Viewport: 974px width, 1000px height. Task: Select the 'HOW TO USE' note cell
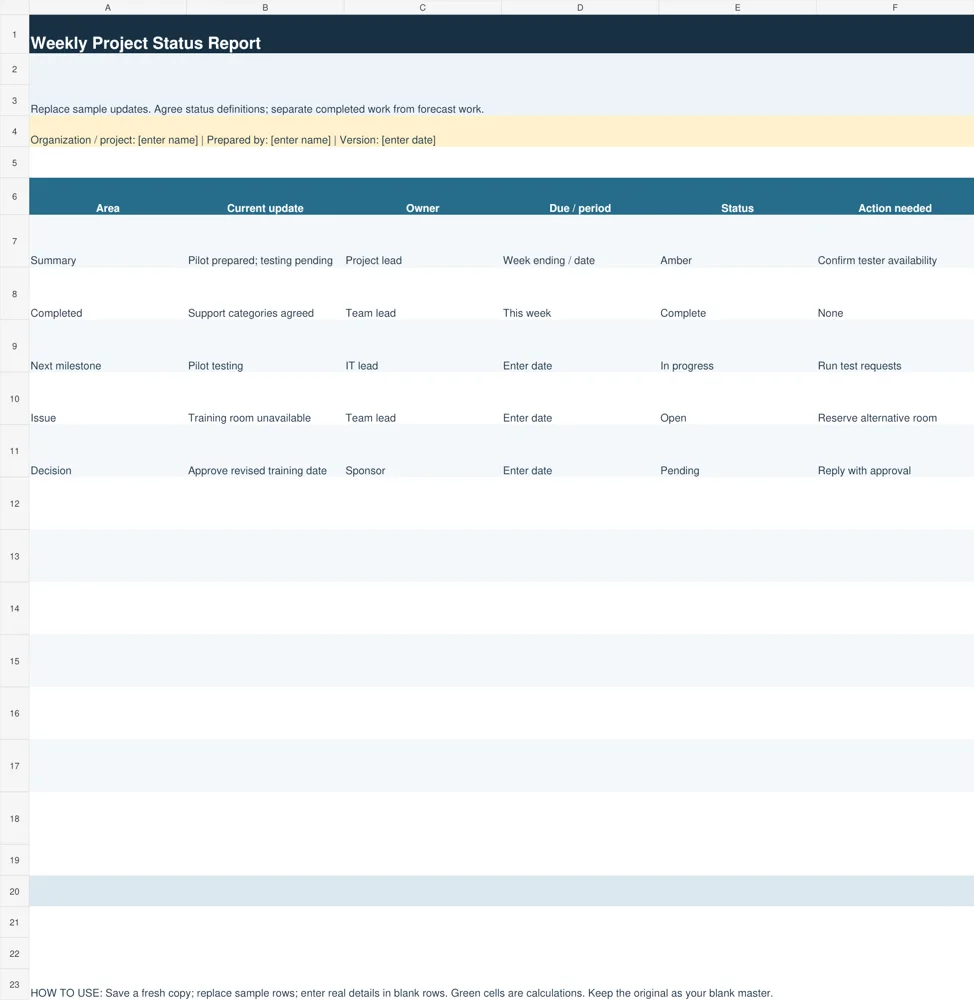501,985
